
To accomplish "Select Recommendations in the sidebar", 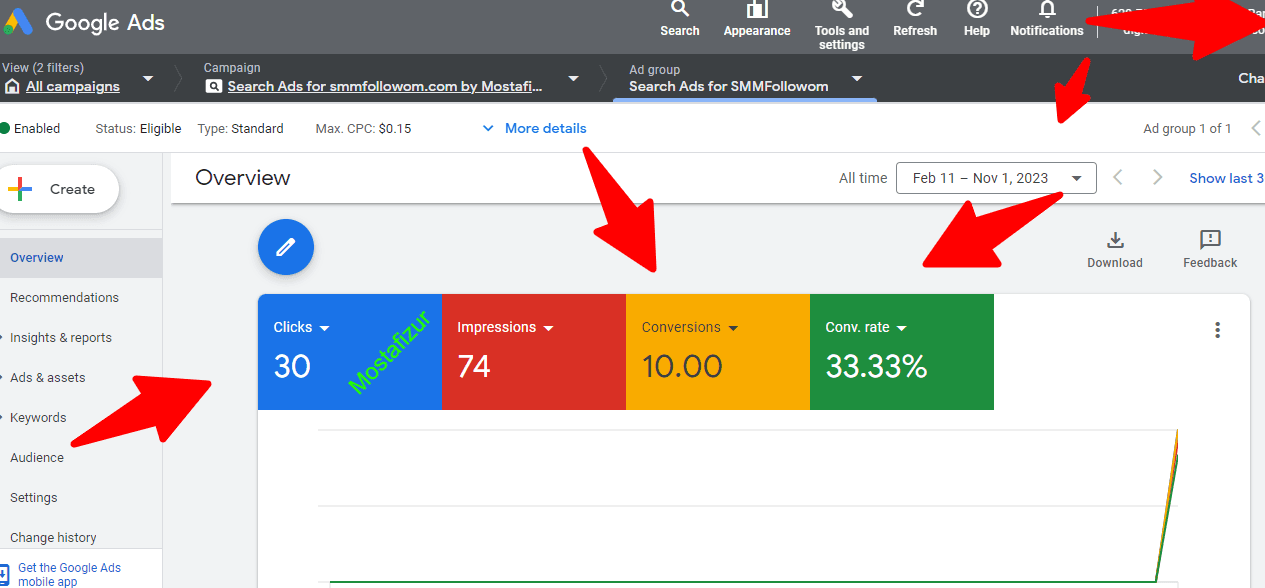I will [64, 297].
